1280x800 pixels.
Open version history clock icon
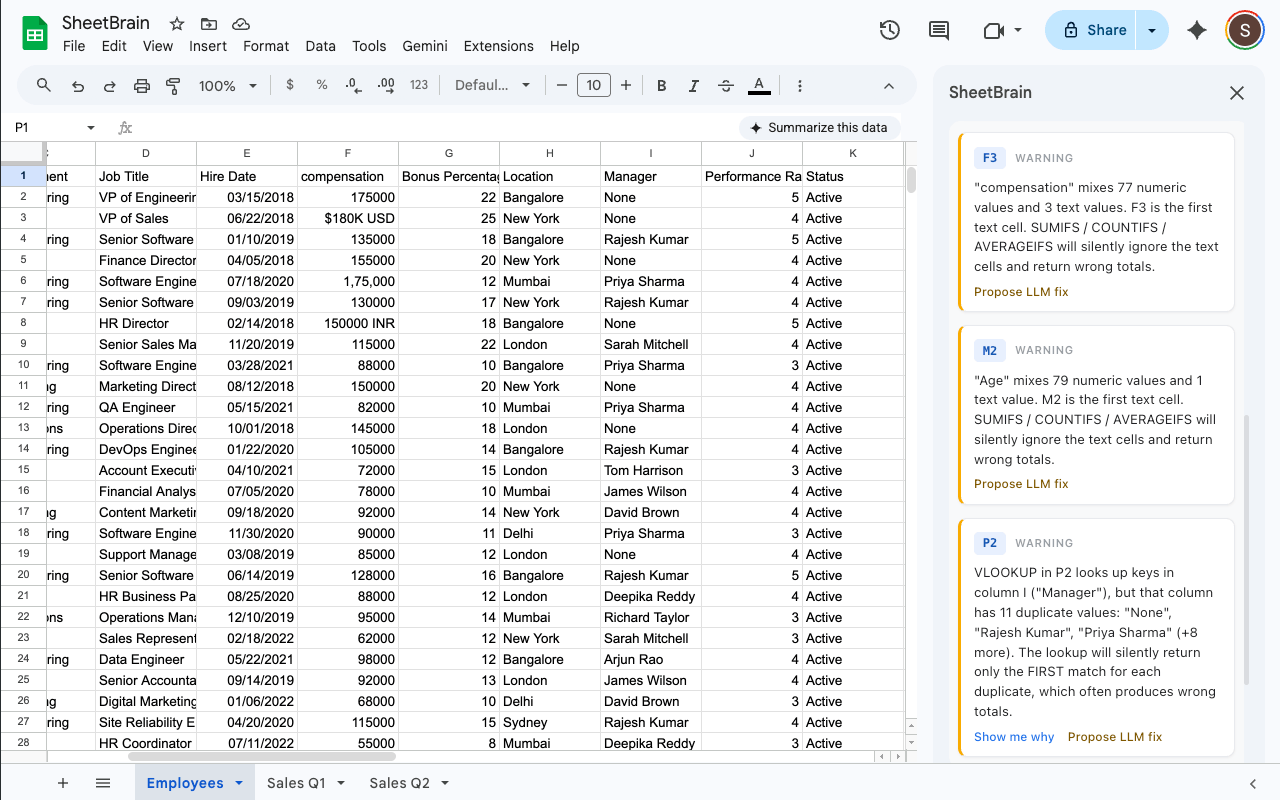click(x=889, y=30)
